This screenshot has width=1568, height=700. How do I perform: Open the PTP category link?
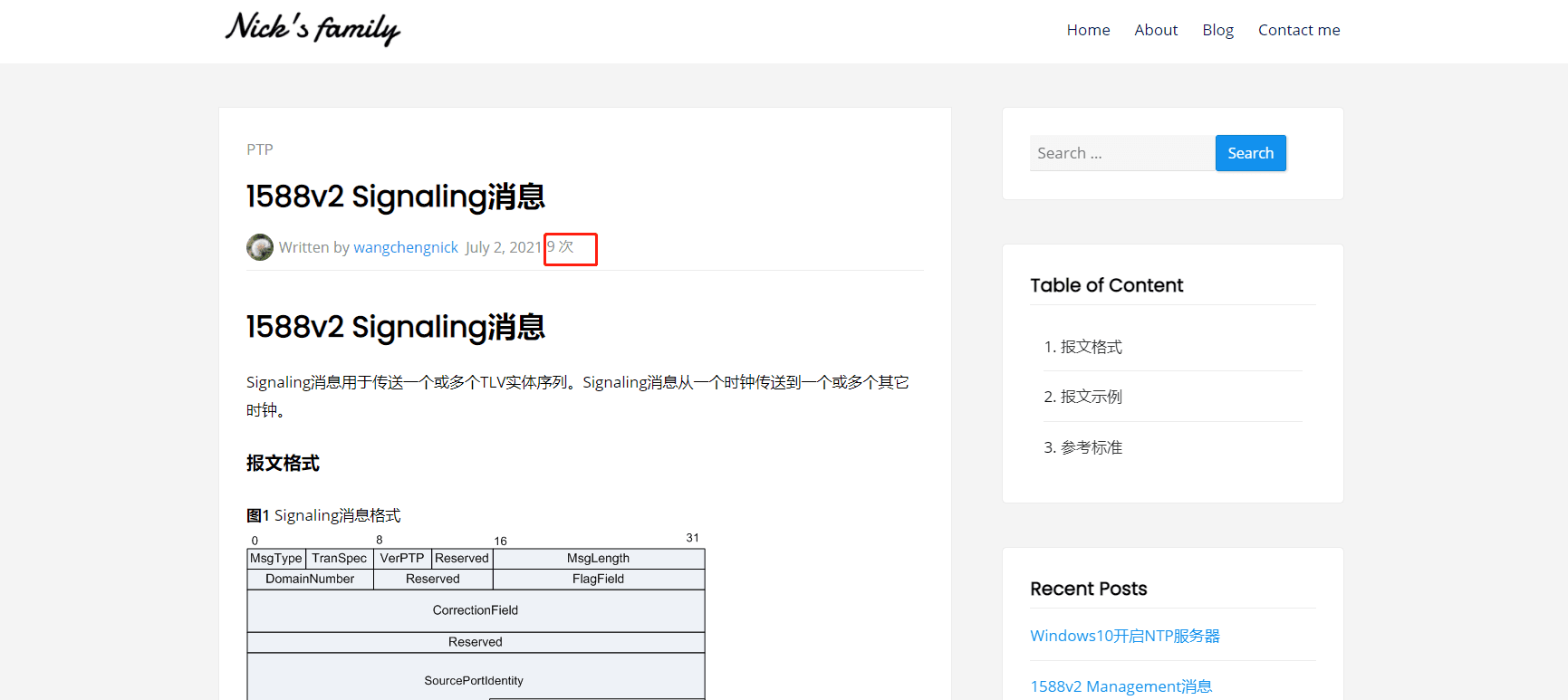[259, 149]
